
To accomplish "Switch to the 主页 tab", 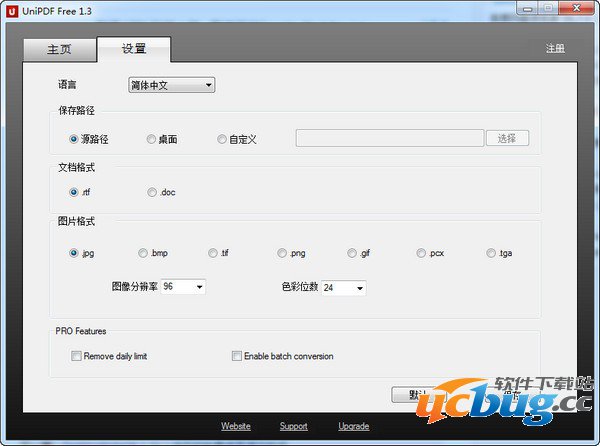I will tap(59, 50).
